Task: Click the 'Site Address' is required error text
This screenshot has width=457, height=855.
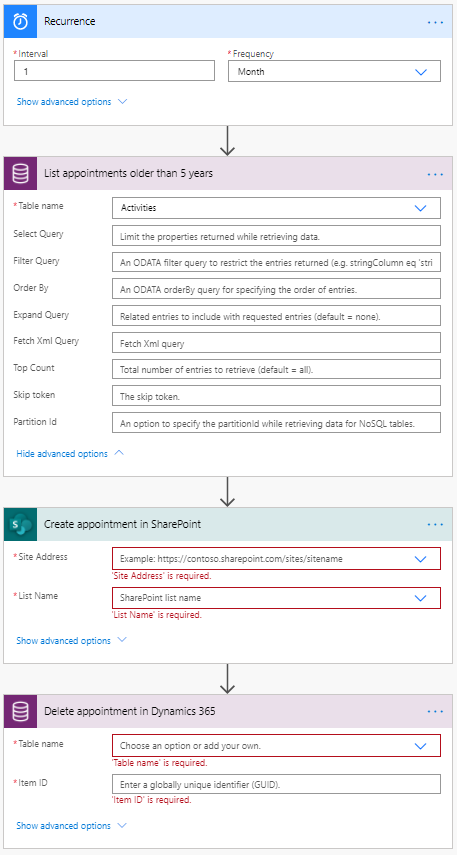Action: (x=161, y=576)
